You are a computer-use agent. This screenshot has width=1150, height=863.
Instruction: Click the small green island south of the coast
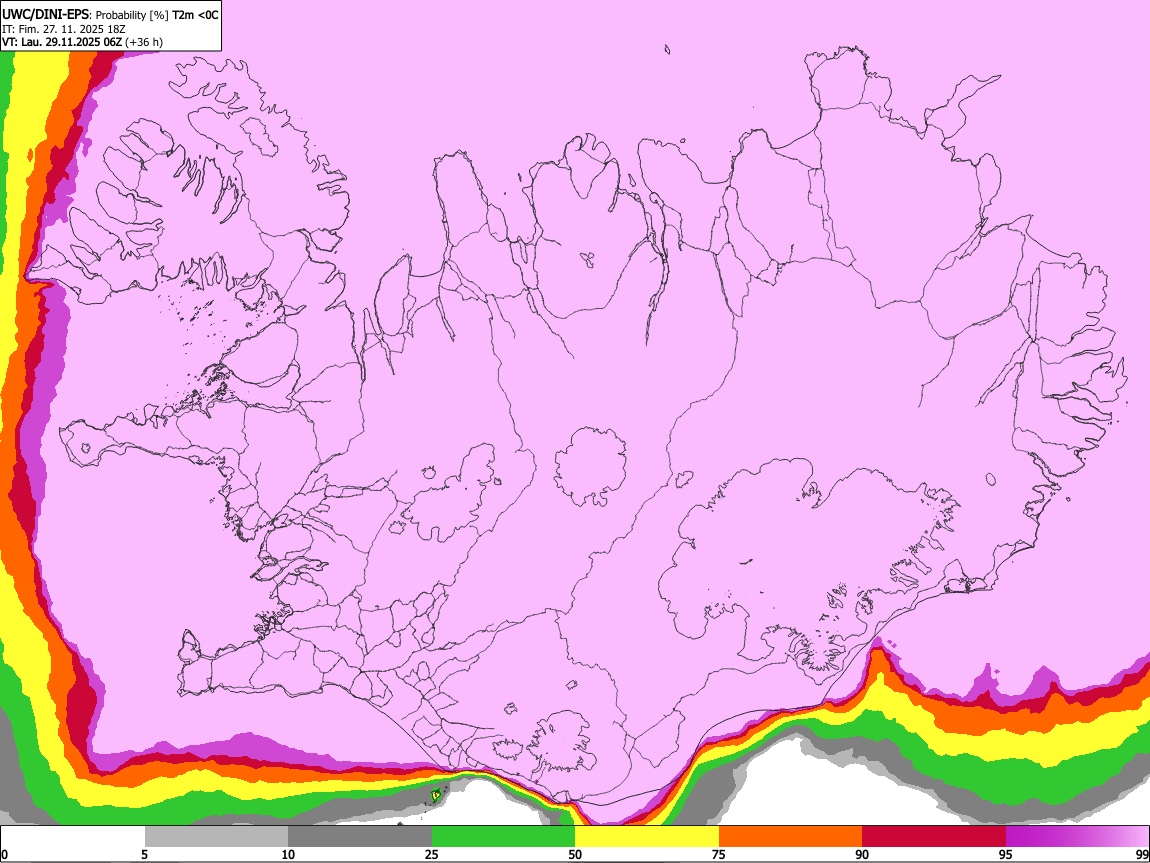coord(436,794)
